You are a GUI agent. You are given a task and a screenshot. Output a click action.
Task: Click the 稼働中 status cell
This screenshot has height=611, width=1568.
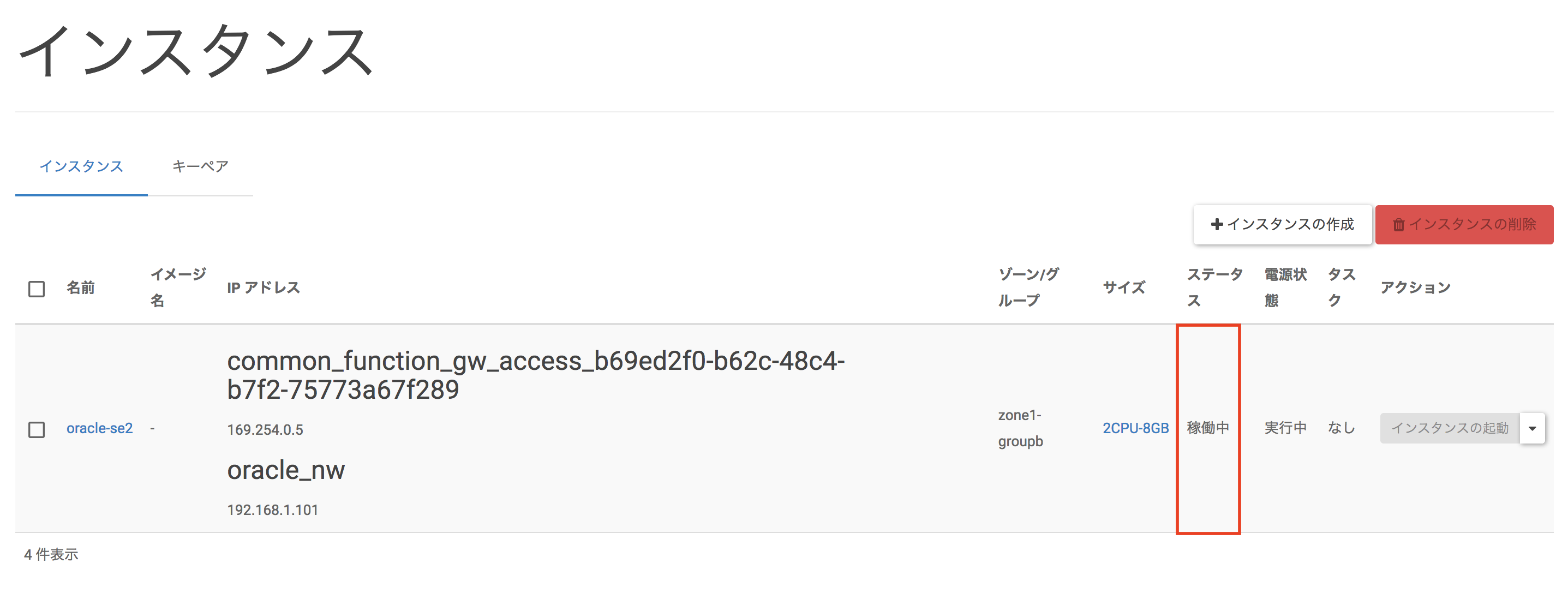(x=1208, y=428)
